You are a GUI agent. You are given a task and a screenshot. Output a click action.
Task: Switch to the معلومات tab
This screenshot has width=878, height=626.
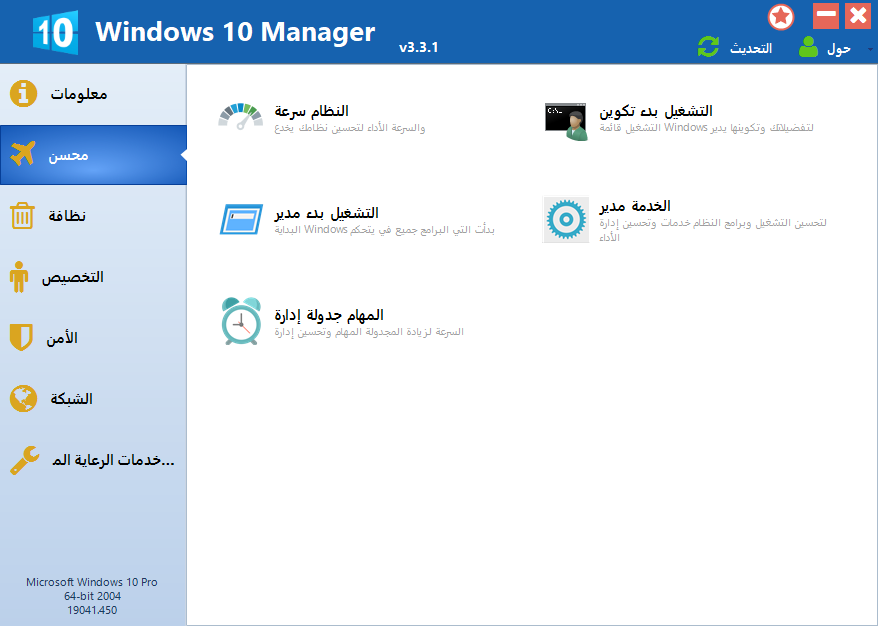(93, 94)
